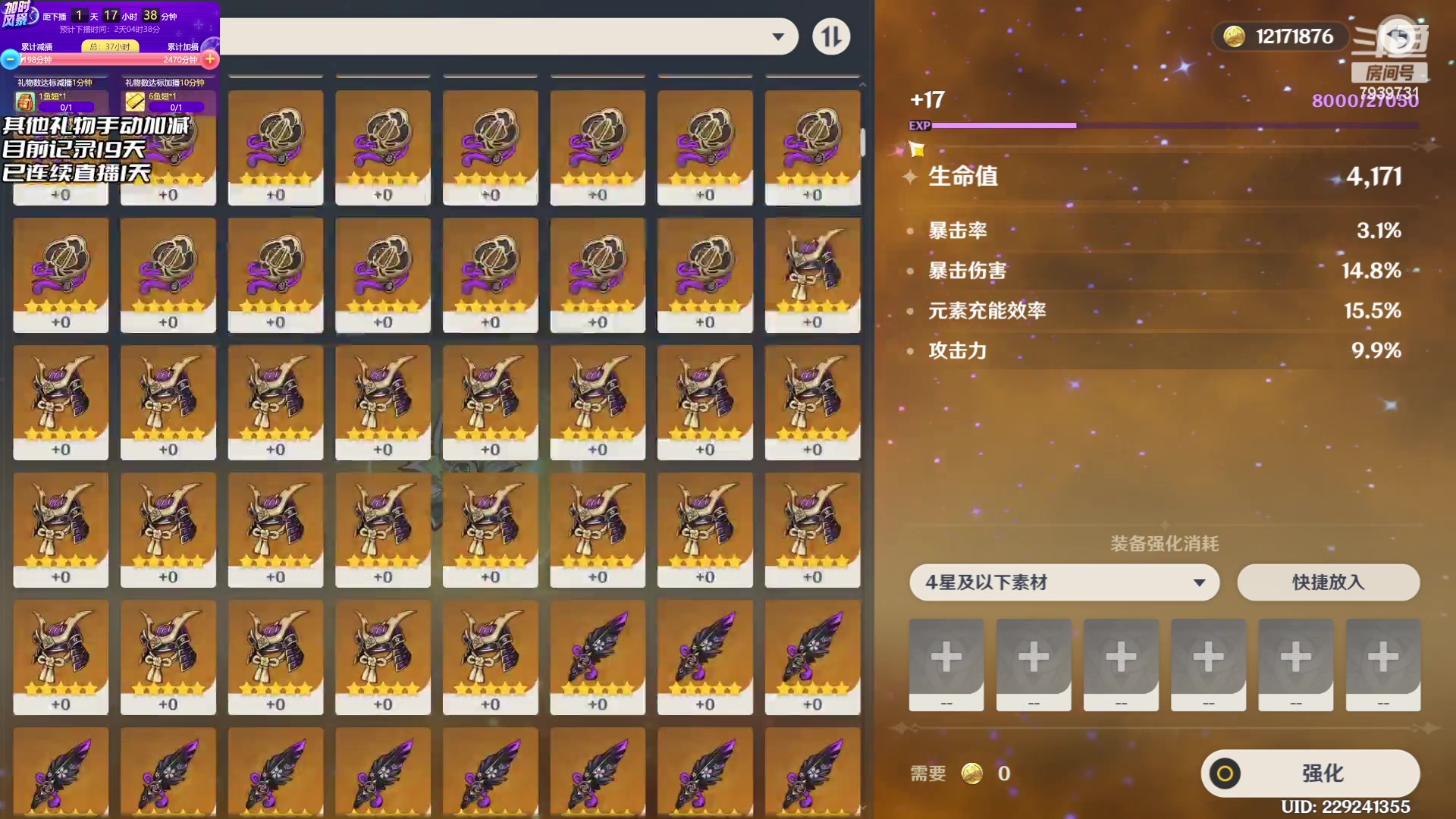The width and height of the screenshot is (1456, 819).
Task: Open the artifact filter dropdown arrow
Action: point(778,36)
